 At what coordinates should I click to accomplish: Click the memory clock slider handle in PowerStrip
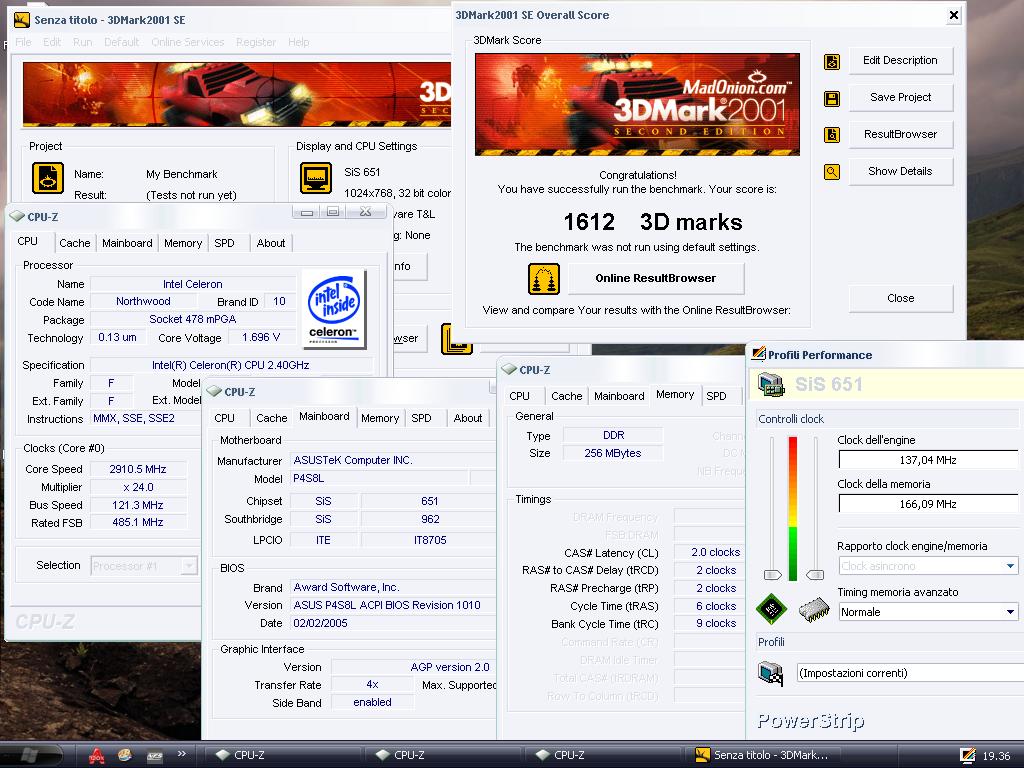click(x=814, y=575)
